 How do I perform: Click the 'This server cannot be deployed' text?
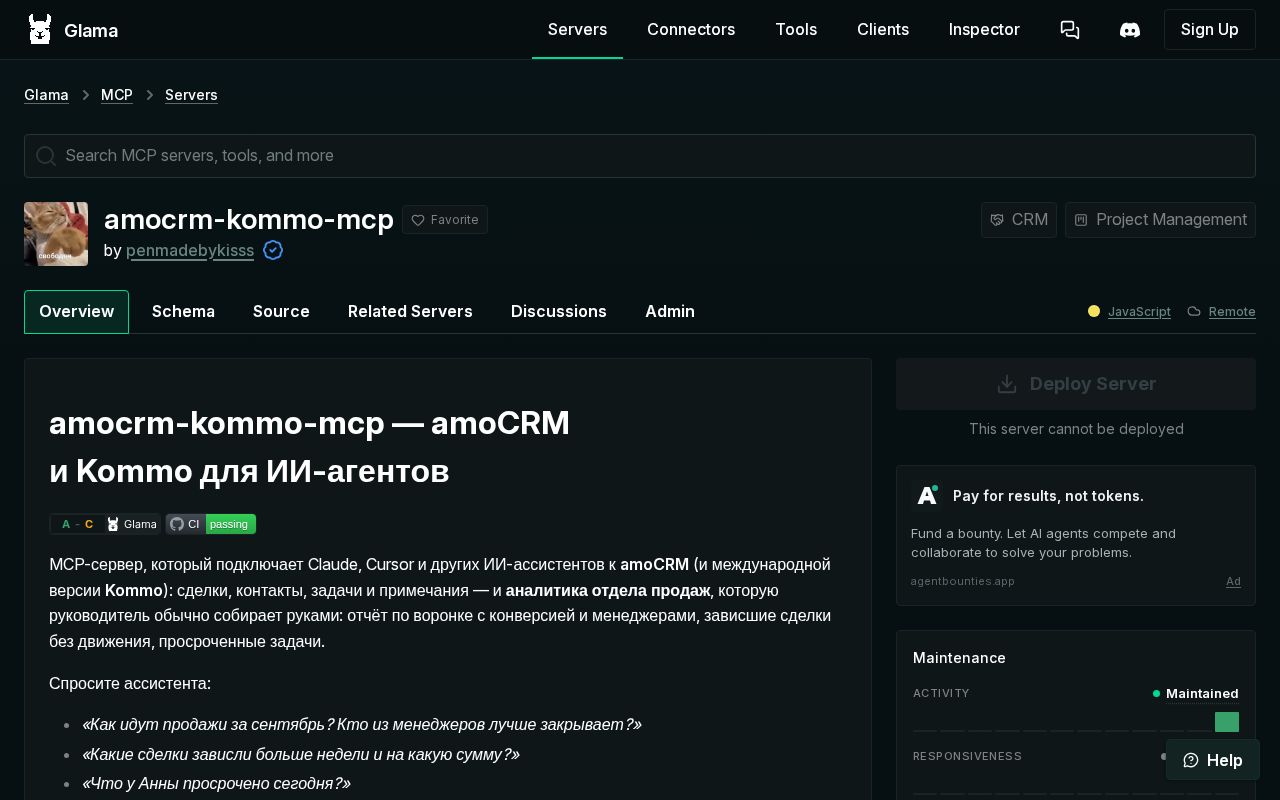(1076, 429)
